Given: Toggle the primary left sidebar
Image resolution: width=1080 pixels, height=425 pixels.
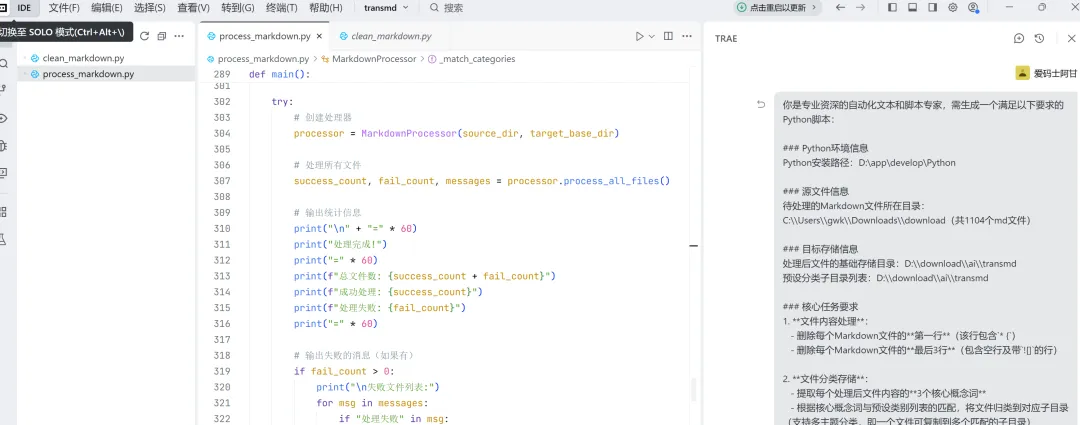Looking at the screenshot, I should (x=893, y=8).
